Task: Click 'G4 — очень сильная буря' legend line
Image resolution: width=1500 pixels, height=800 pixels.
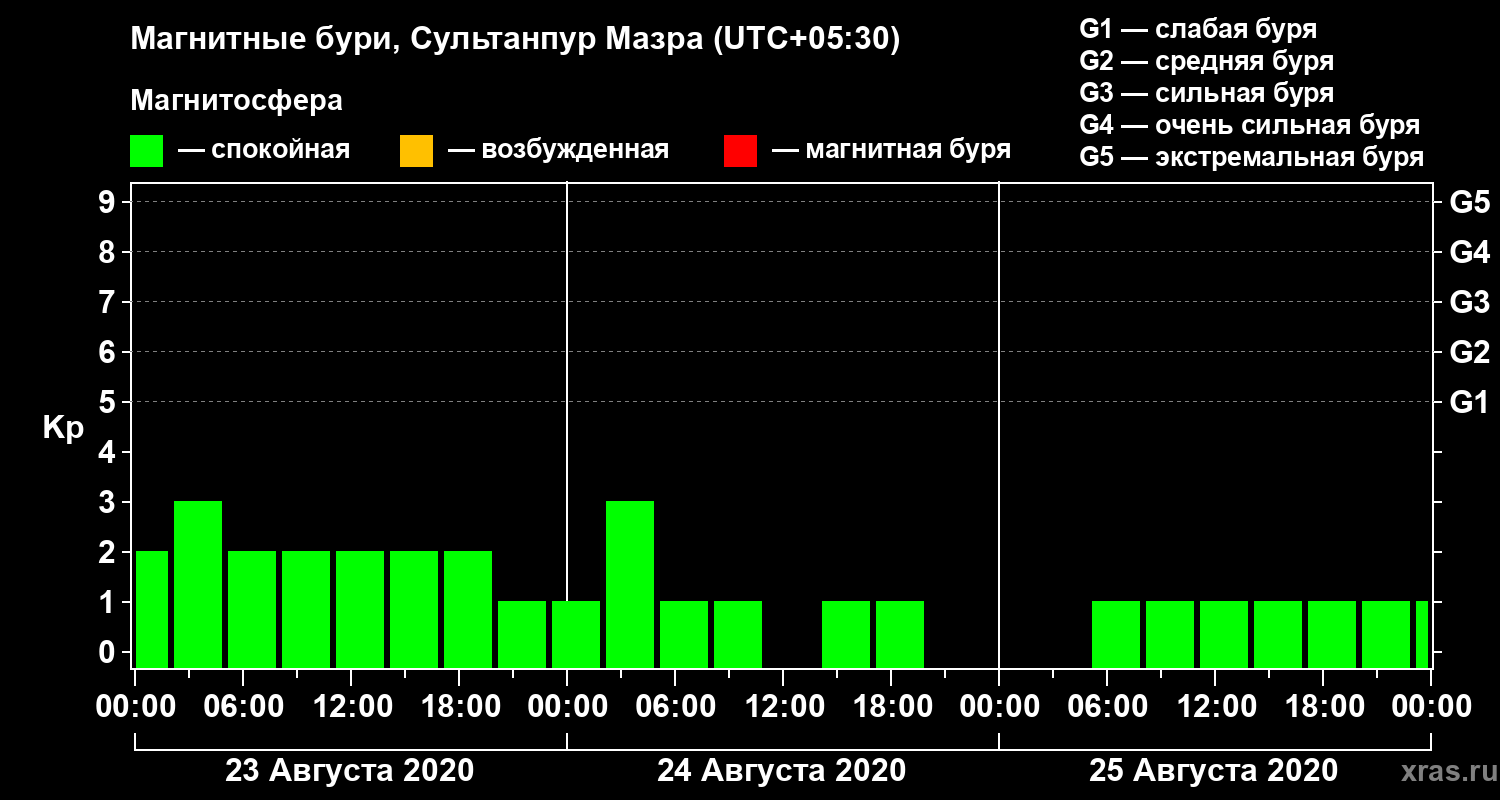Action: pyautogui.click(x=1250, y=125)
